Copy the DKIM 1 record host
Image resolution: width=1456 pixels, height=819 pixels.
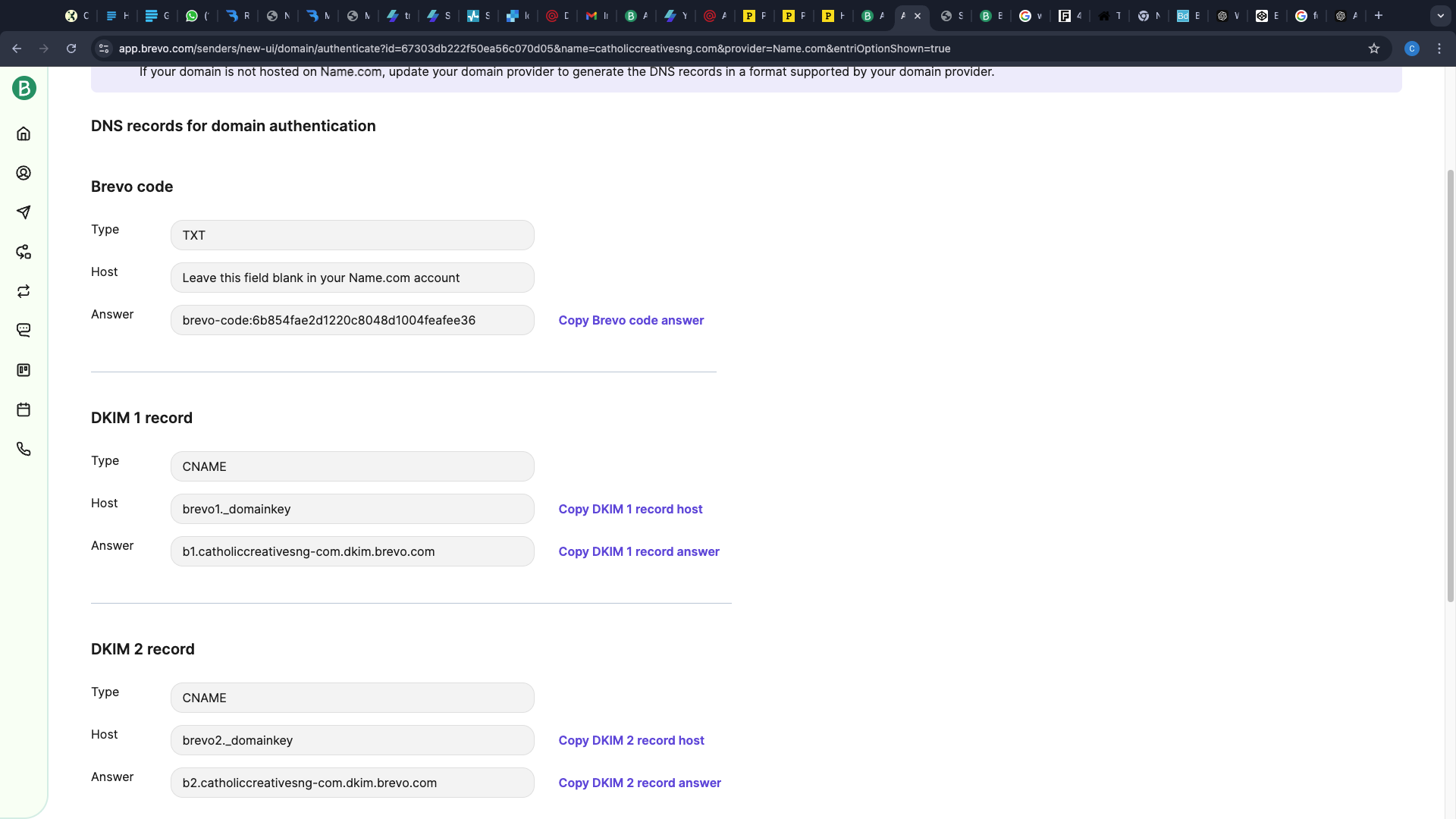(x=630, y=509)
